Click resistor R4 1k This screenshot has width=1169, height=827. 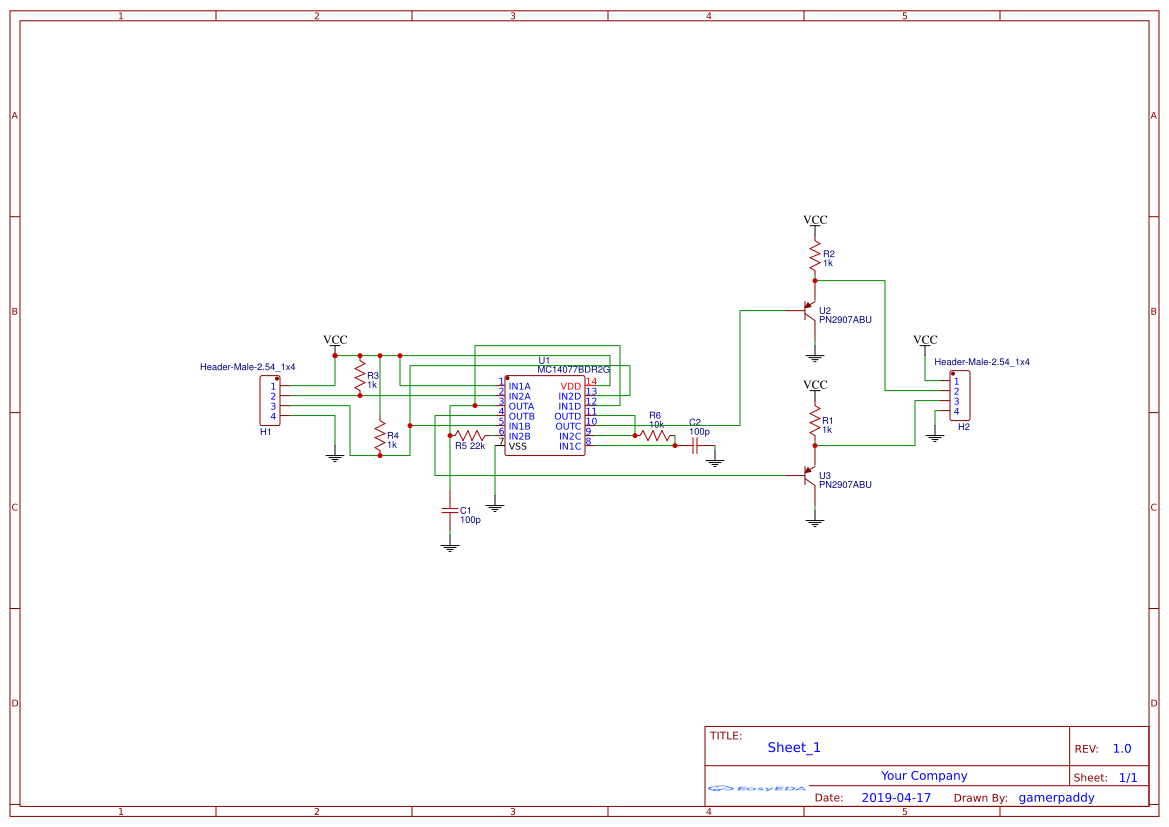coord(380,437)
